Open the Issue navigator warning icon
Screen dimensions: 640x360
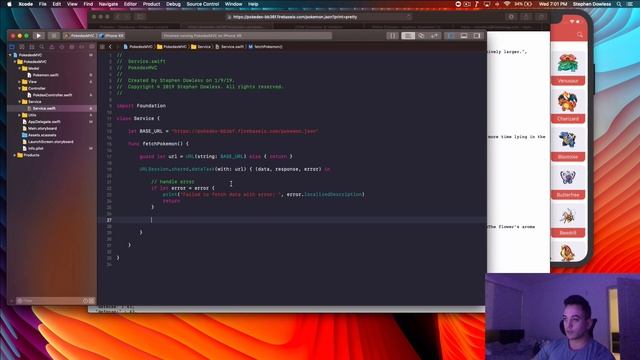[52, 47]
